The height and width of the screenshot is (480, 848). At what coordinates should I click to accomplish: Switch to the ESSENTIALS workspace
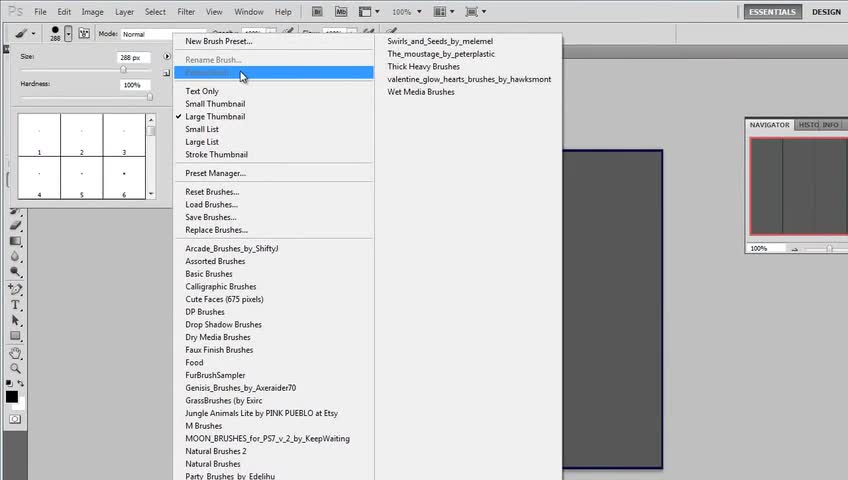pyautogui.click(x=772, y=12)
